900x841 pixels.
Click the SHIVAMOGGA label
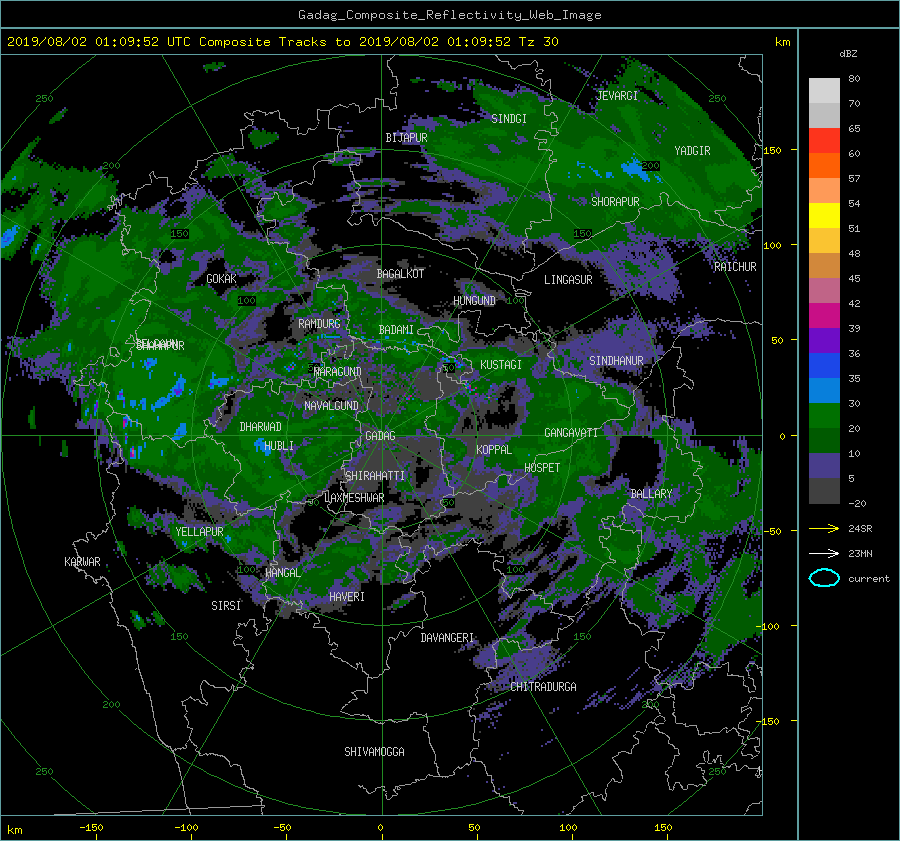click(x=374, y=752)
